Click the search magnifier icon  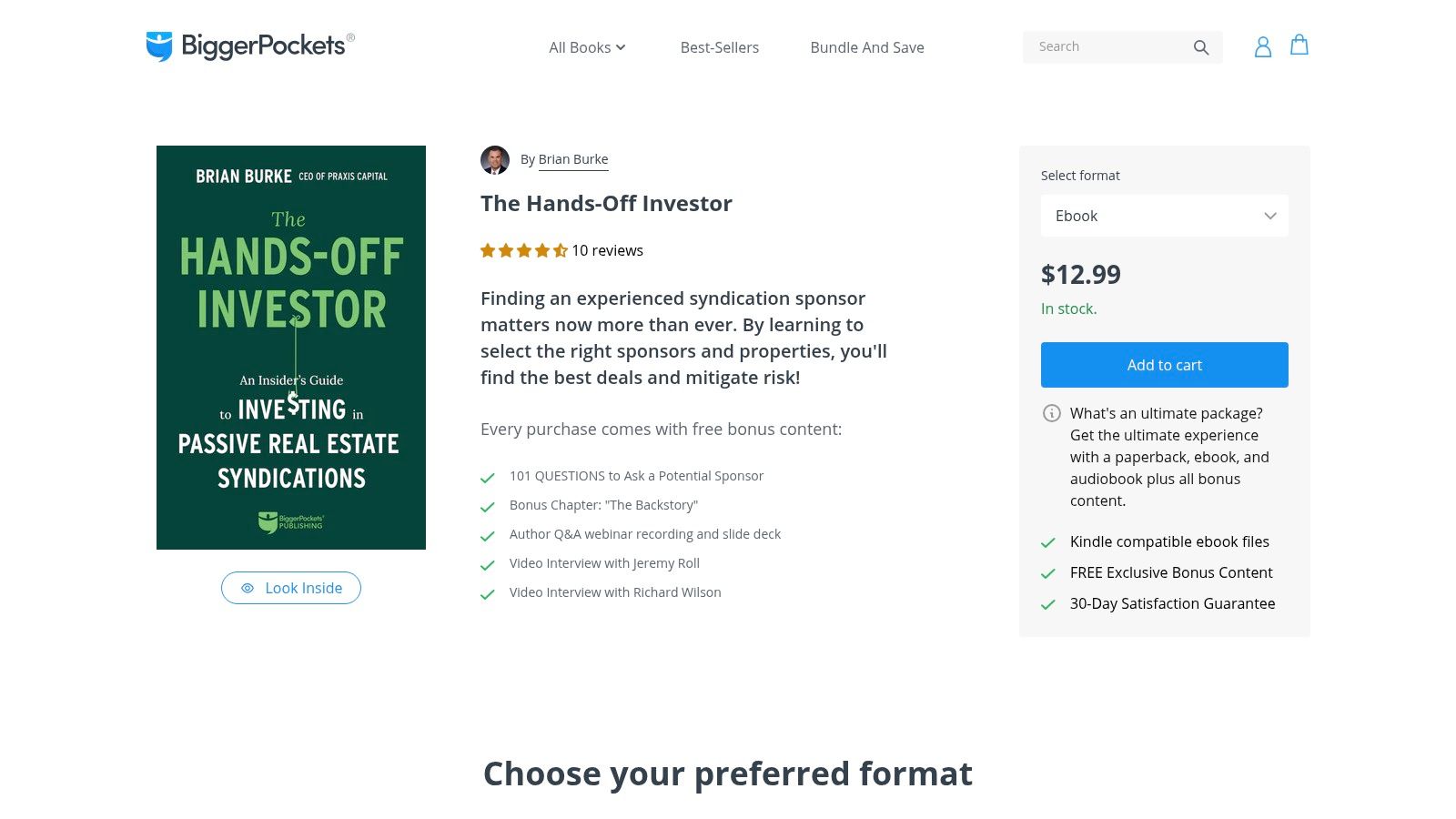1201,46
